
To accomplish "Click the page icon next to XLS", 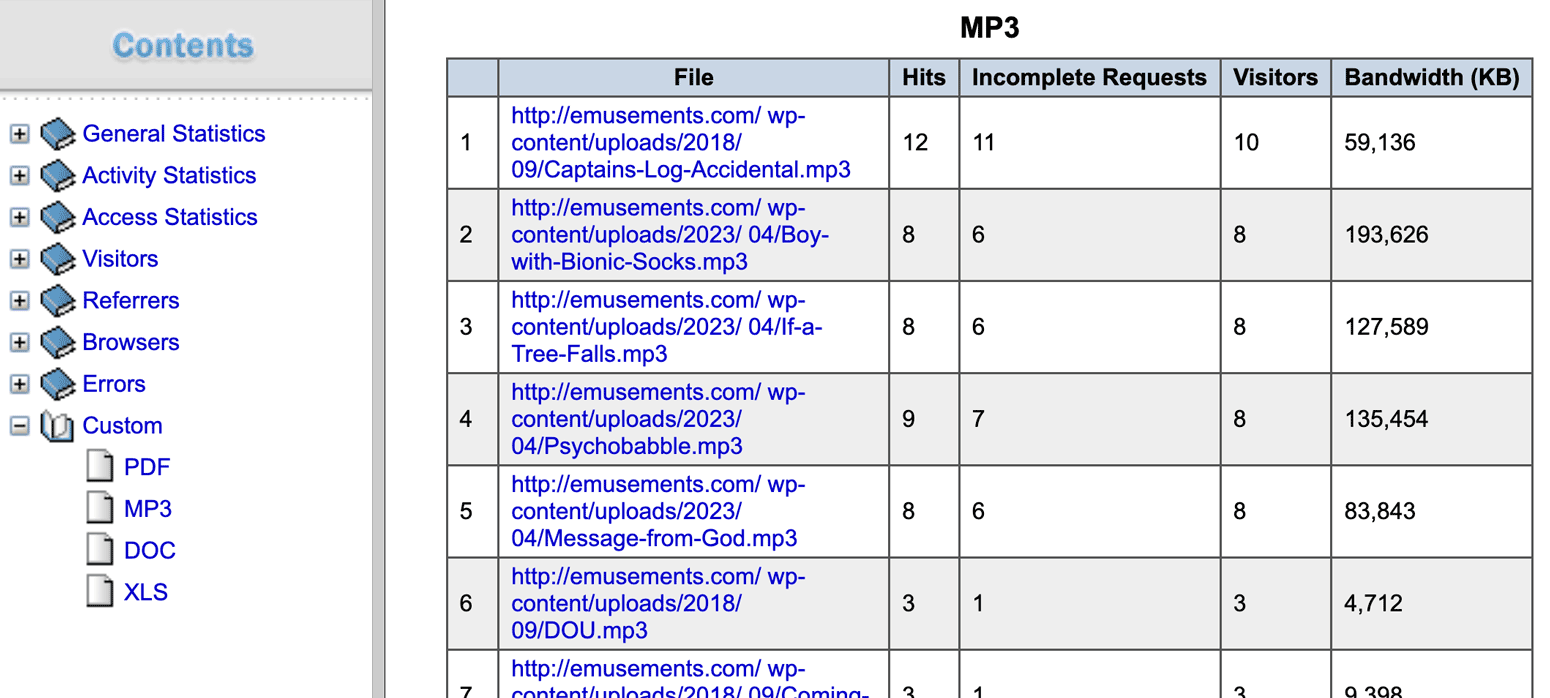I will (x=100, y=592).
